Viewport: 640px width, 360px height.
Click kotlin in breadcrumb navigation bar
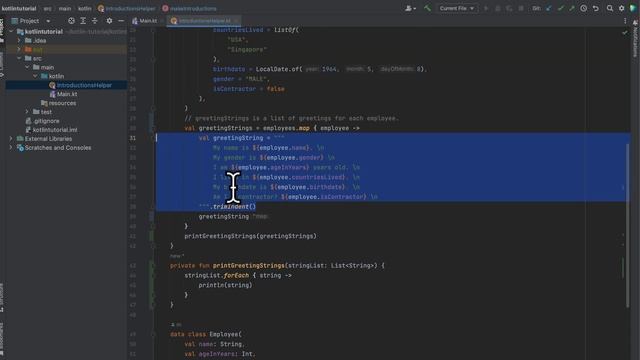84,8
